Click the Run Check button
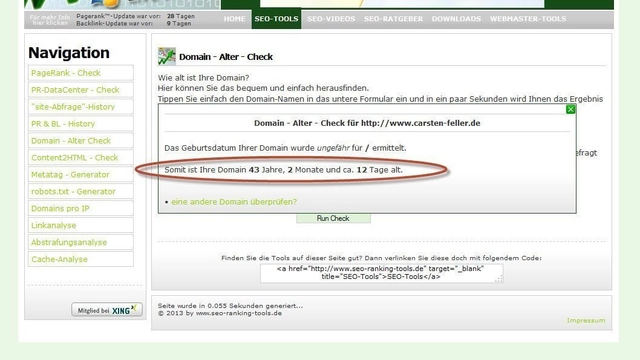This screenshot has height=360, width=640. pos(333,218)
